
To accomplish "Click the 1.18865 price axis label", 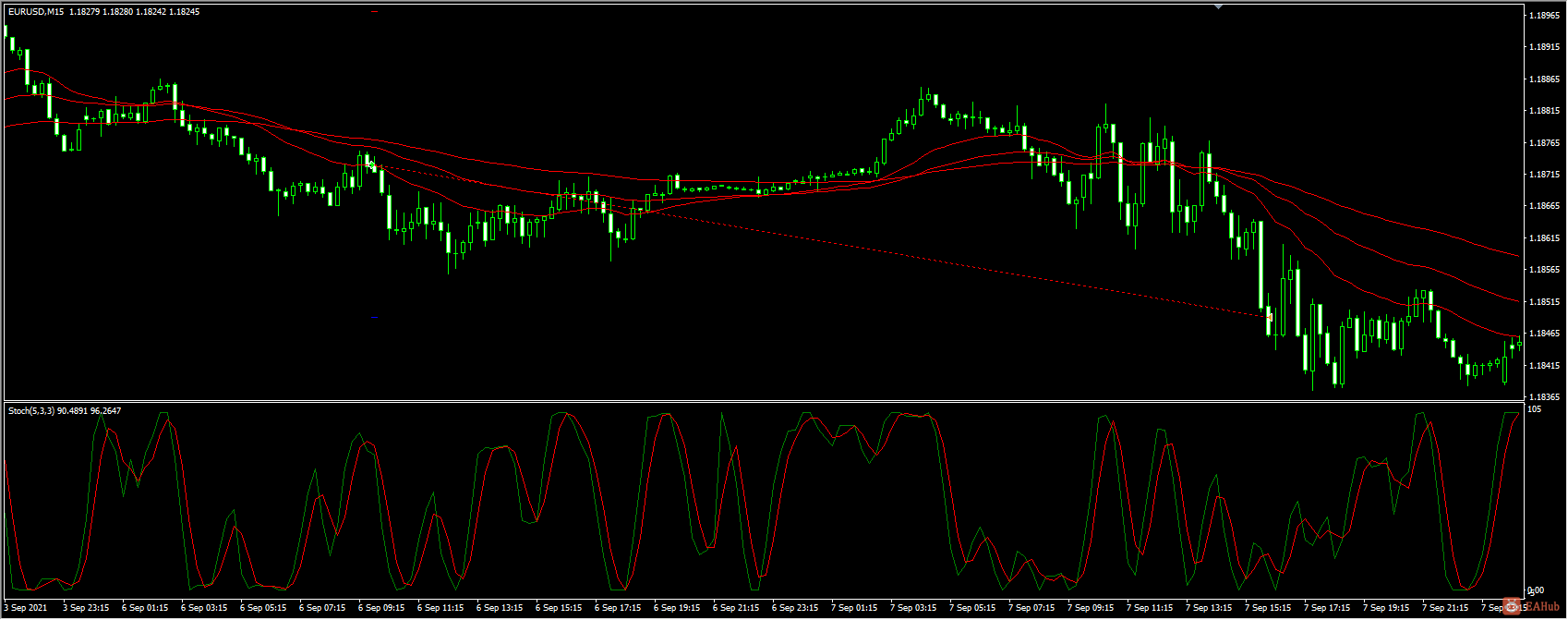I will (x=1545, y=79).
